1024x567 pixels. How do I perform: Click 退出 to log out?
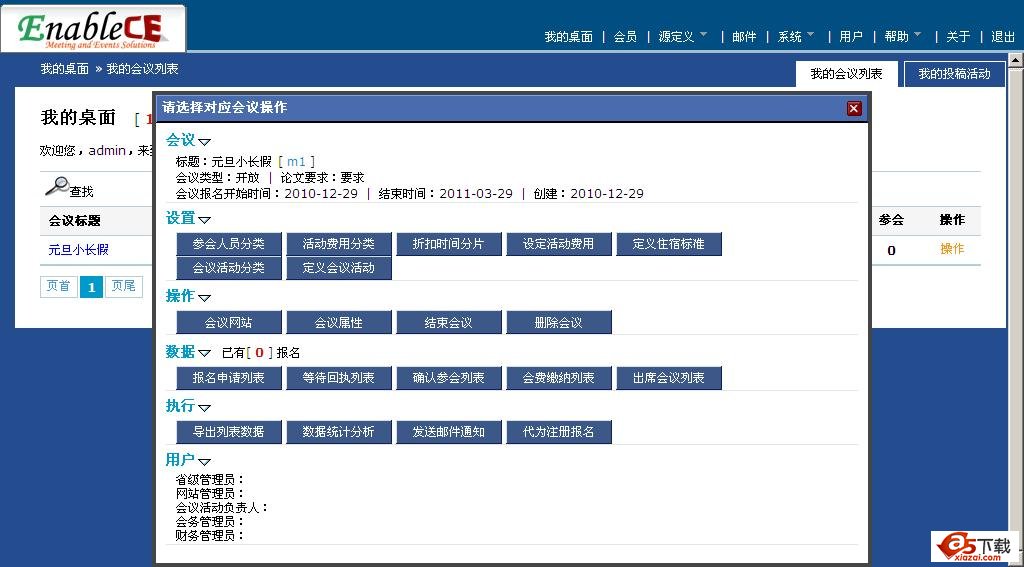click(1003, 37)
